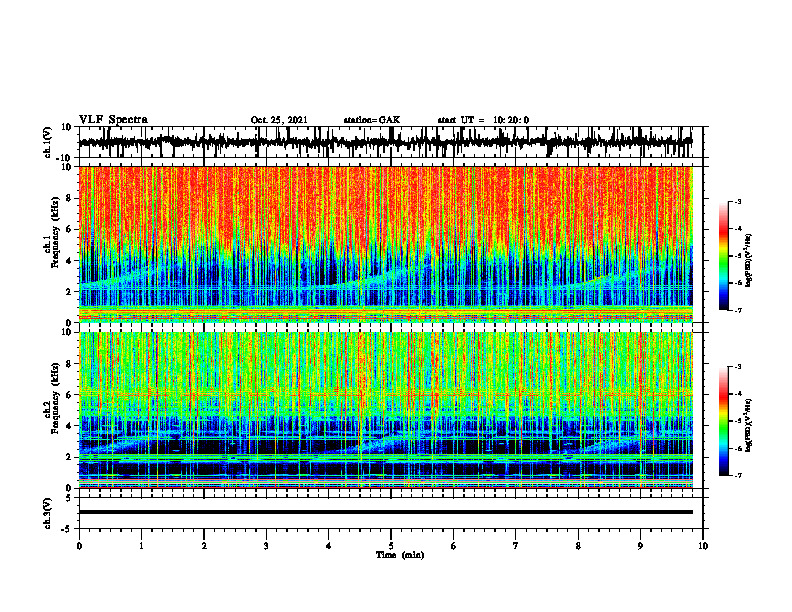792x612 pixels.
Task: Click the "station=GAK" label
Action: tap(372, 120)
